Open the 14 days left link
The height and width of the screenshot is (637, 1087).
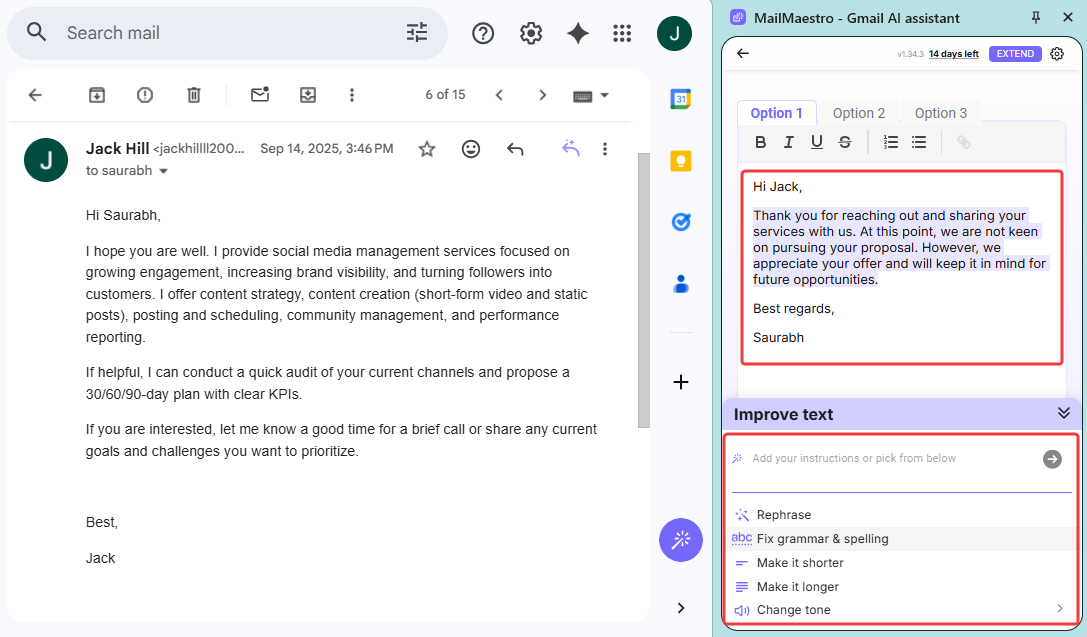pyautogui.click(x=953, y=54)
